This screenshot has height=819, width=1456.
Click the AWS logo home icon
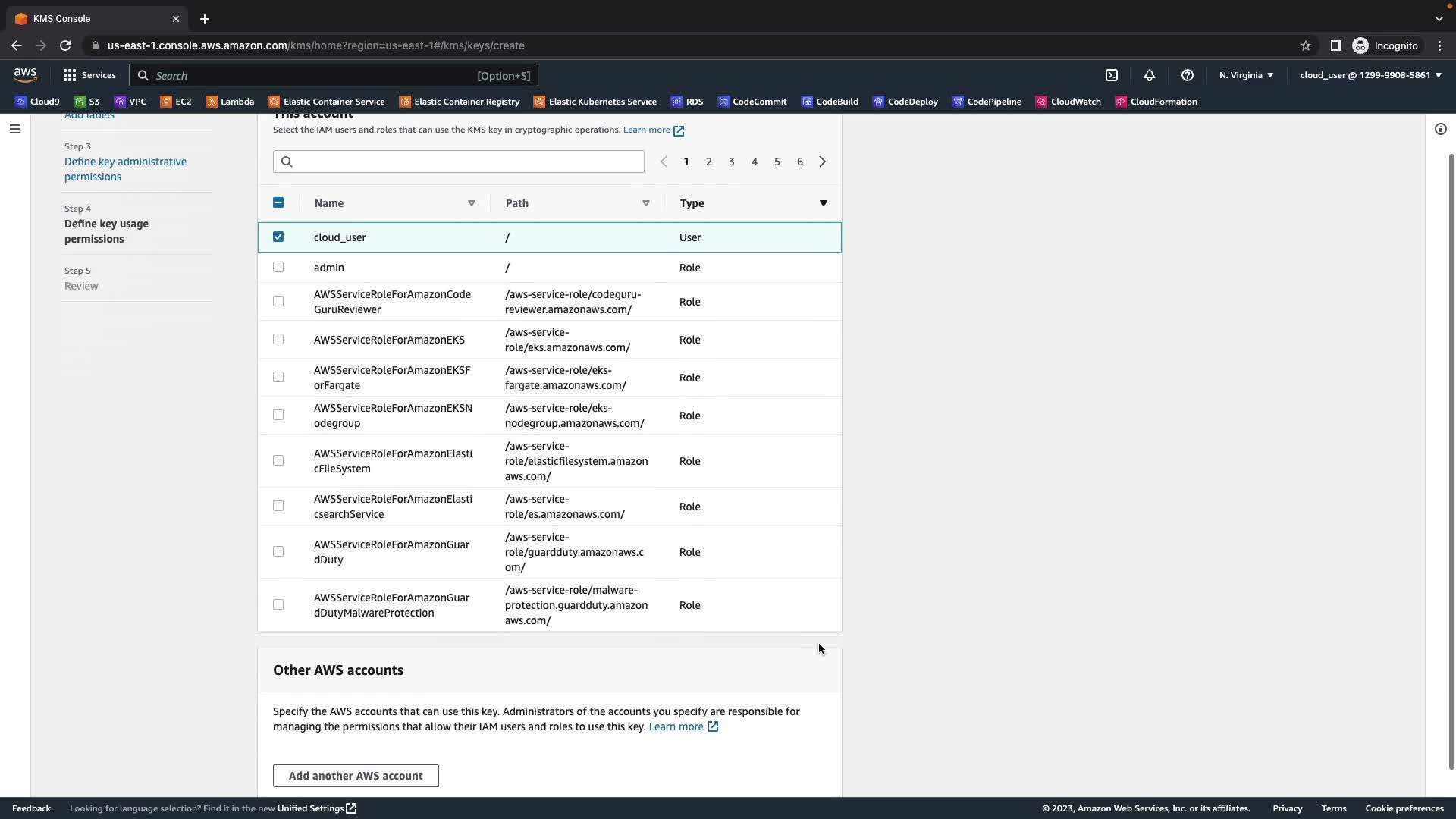pyautogui.click(x=25, y=74)
